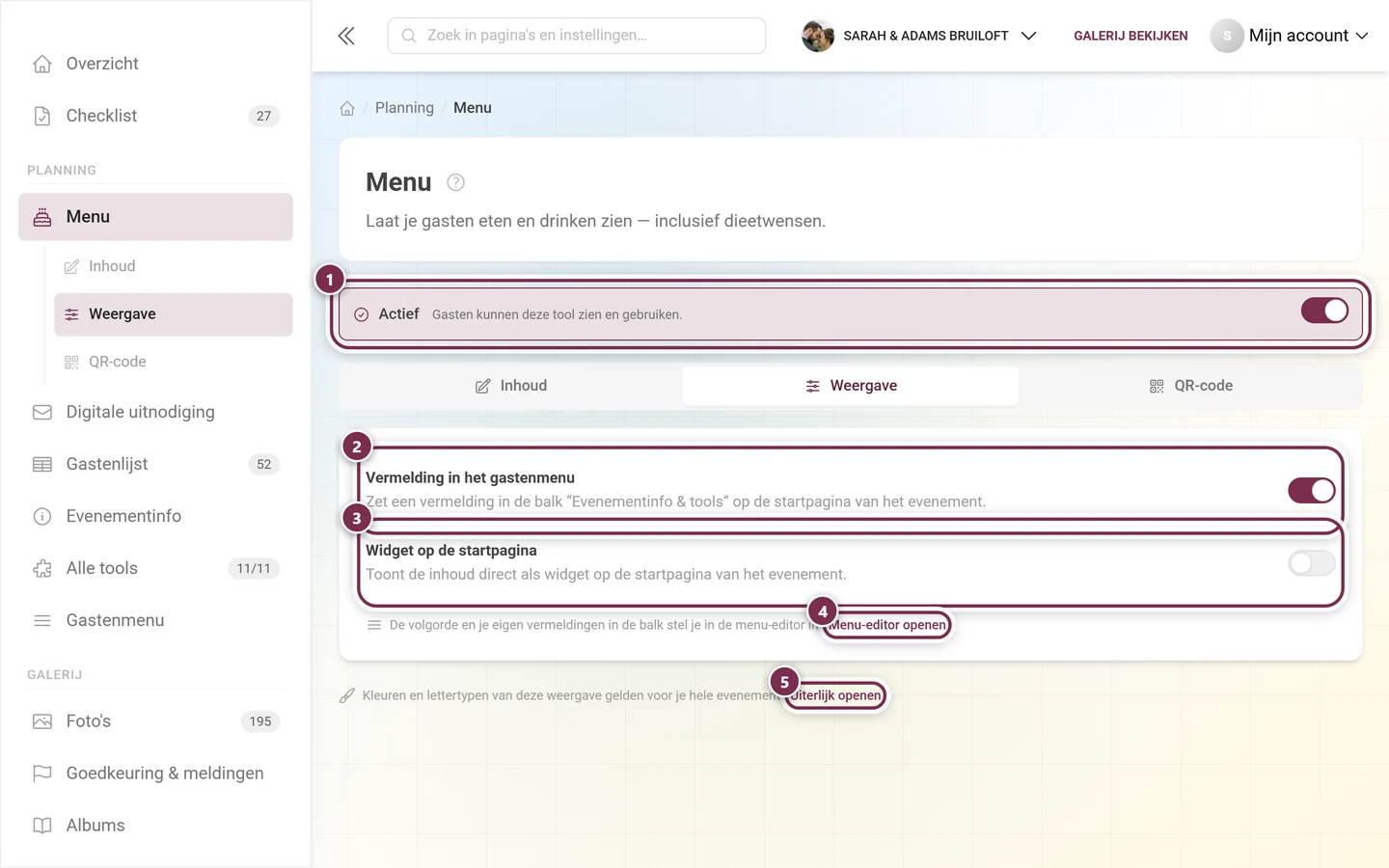Screen dimensions: 1389x868
Task: Click the Foto's image icon
Action: click(x=42, y=721)
